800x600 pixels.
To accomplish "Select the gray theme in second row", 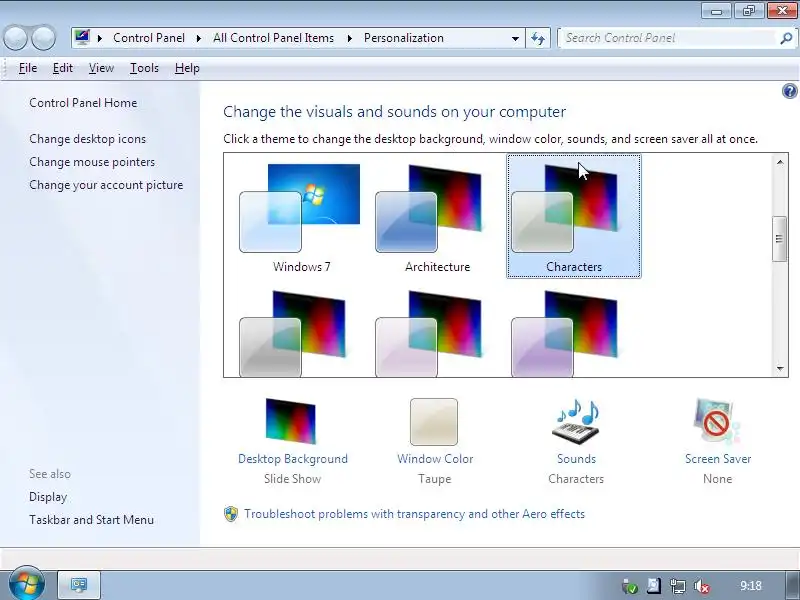I will tap(293, 334).
